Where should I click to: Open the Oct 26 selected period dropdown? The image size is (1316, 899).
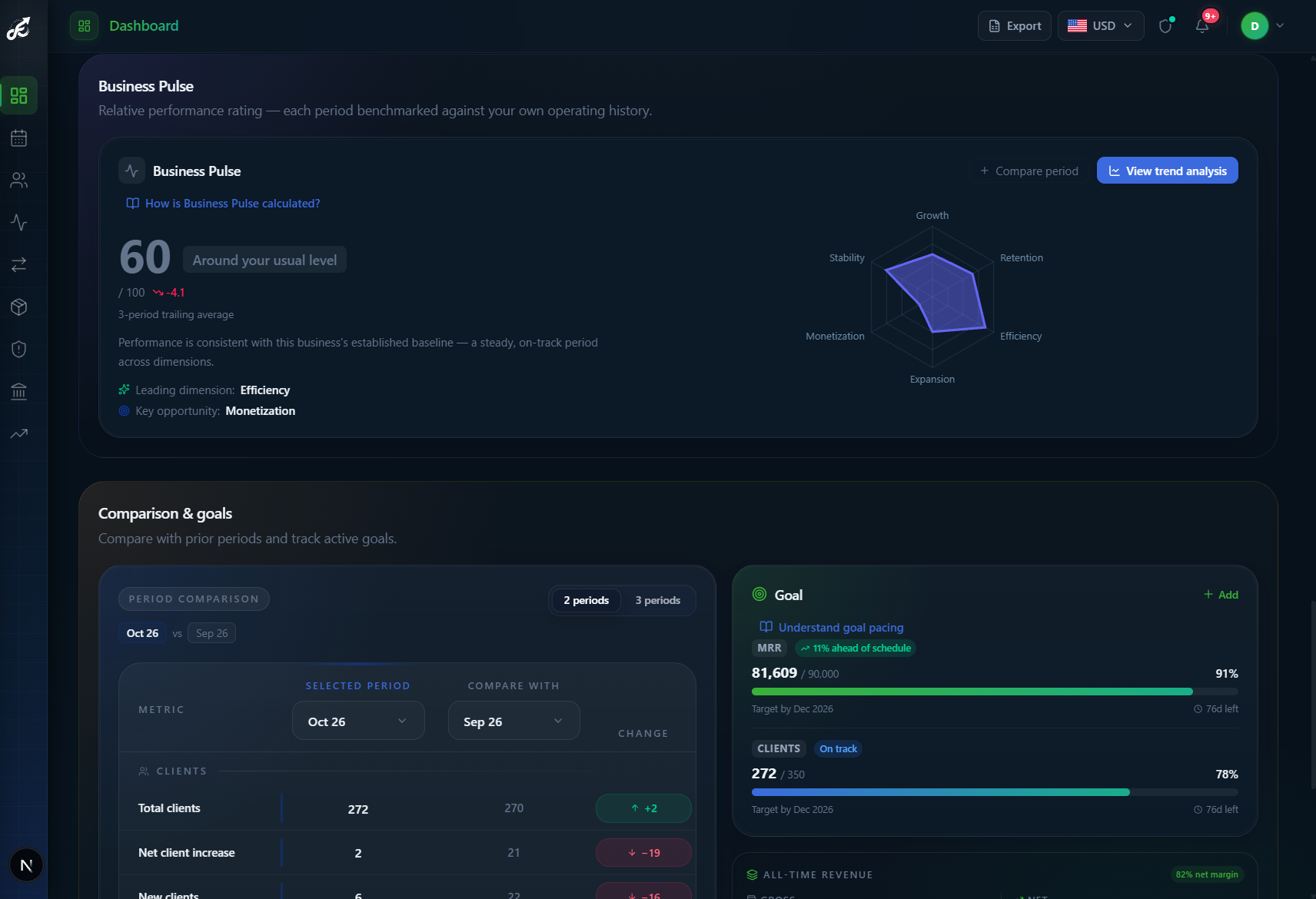coord(358,721)
